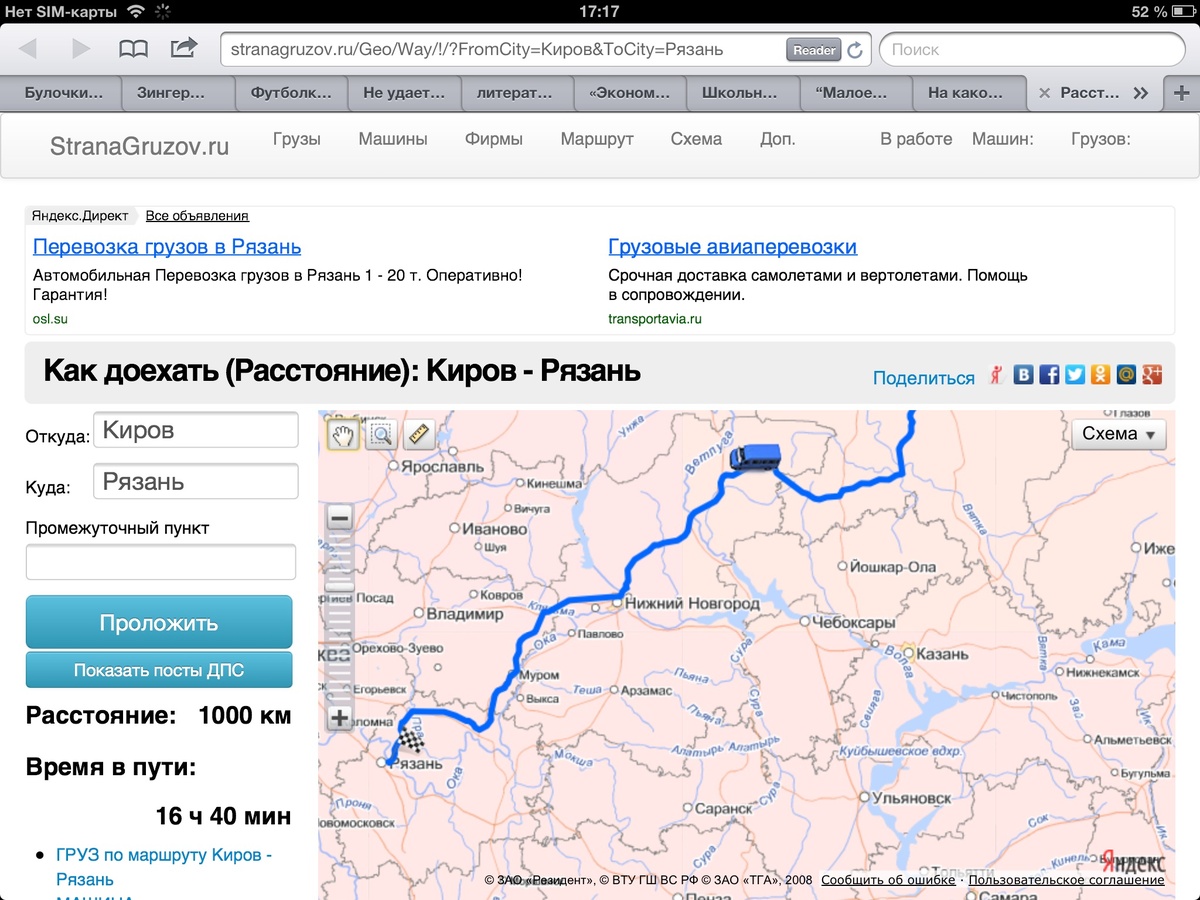Image resolution: width=1200 pixels, height=900 pixels.
Task: Click В работе header link
Action: click(x=916, y=139)
